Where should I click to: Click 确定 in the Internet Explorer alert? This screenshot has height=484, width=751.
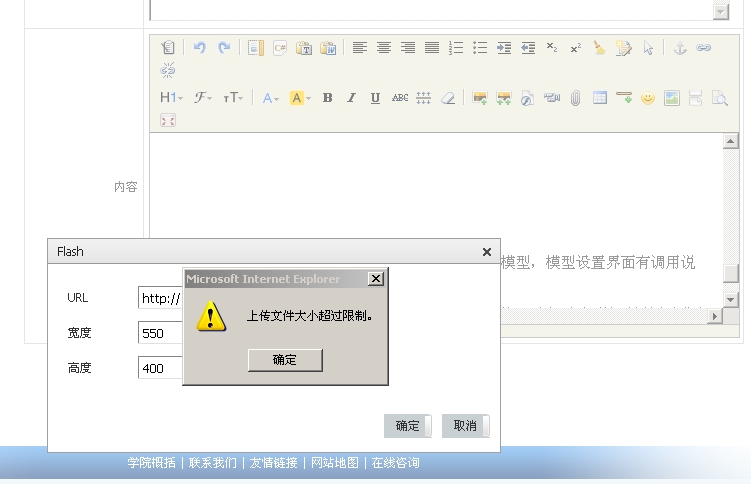(285, 360)
